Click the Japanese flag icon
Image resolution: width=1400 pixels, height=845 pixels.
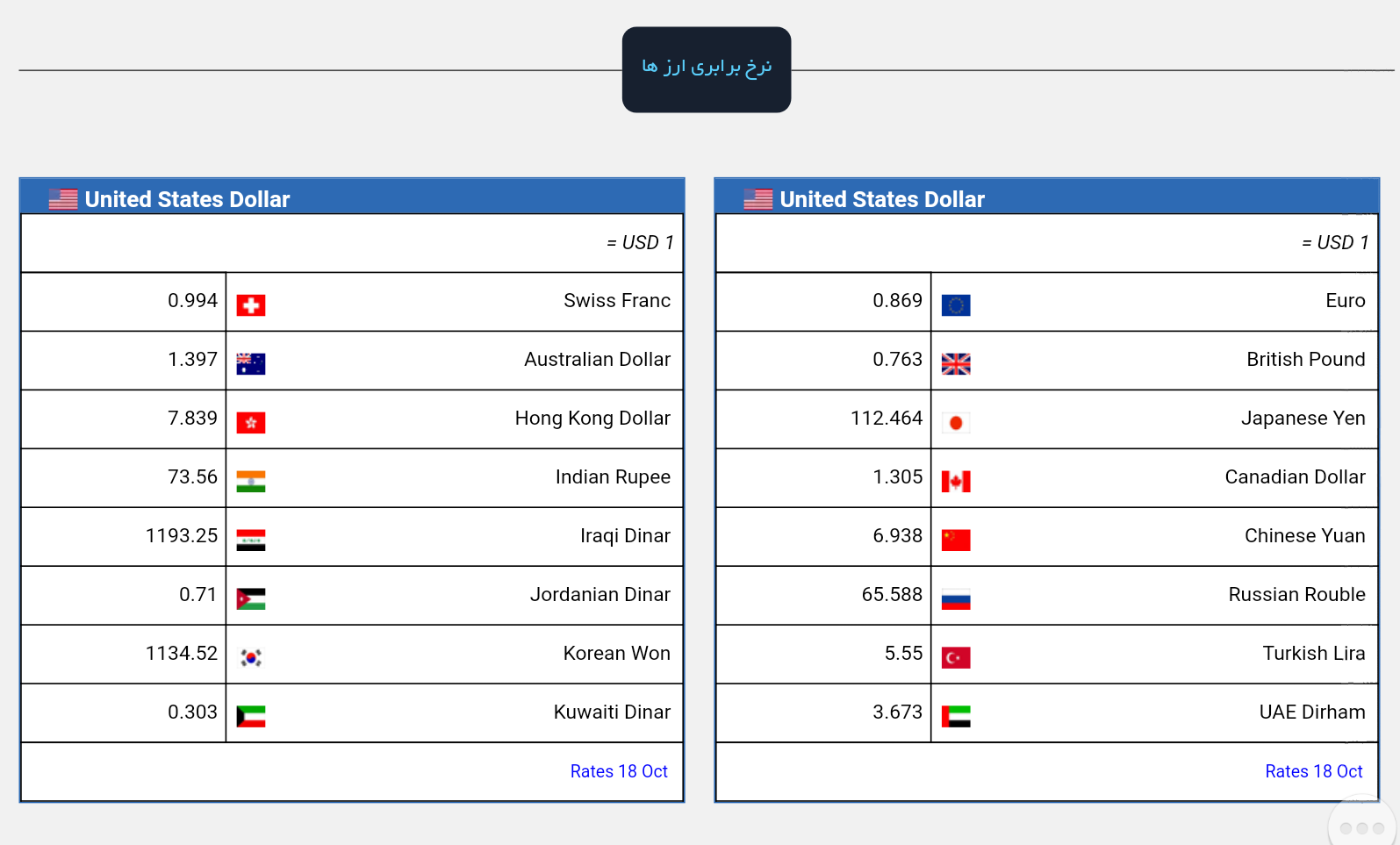click(956, 422)
